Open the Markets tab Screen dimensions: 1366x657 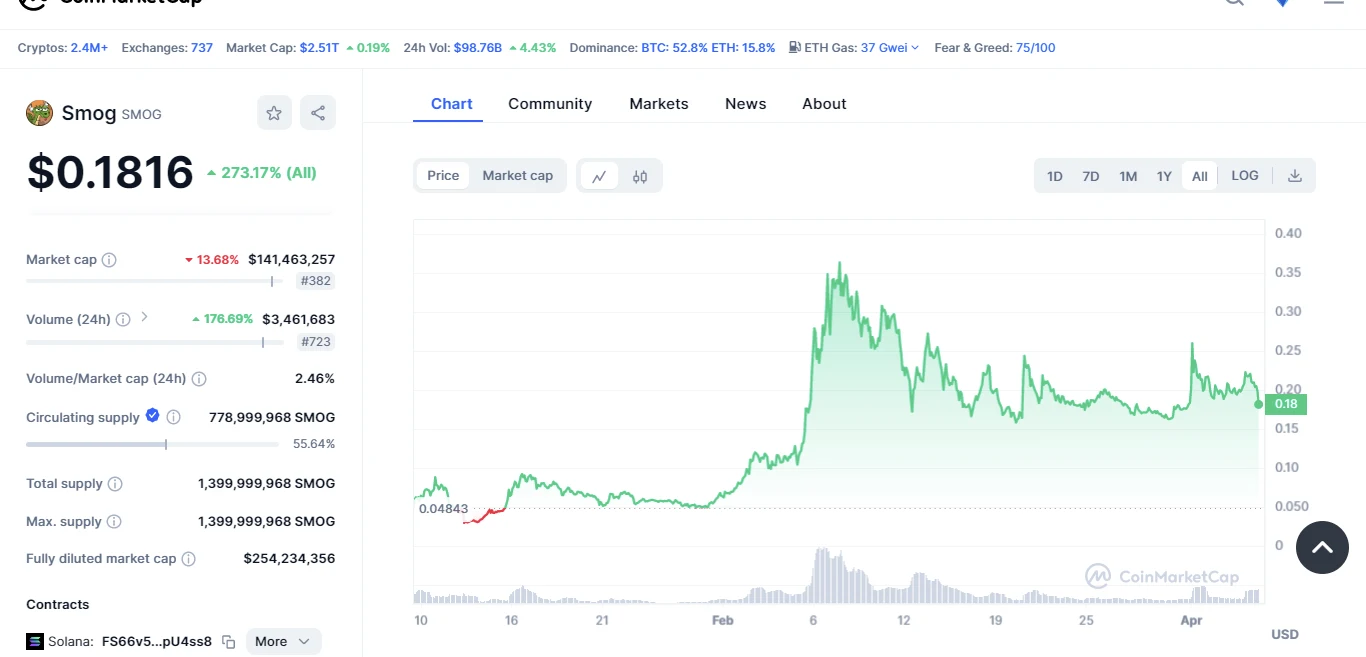tap(659, 104)
